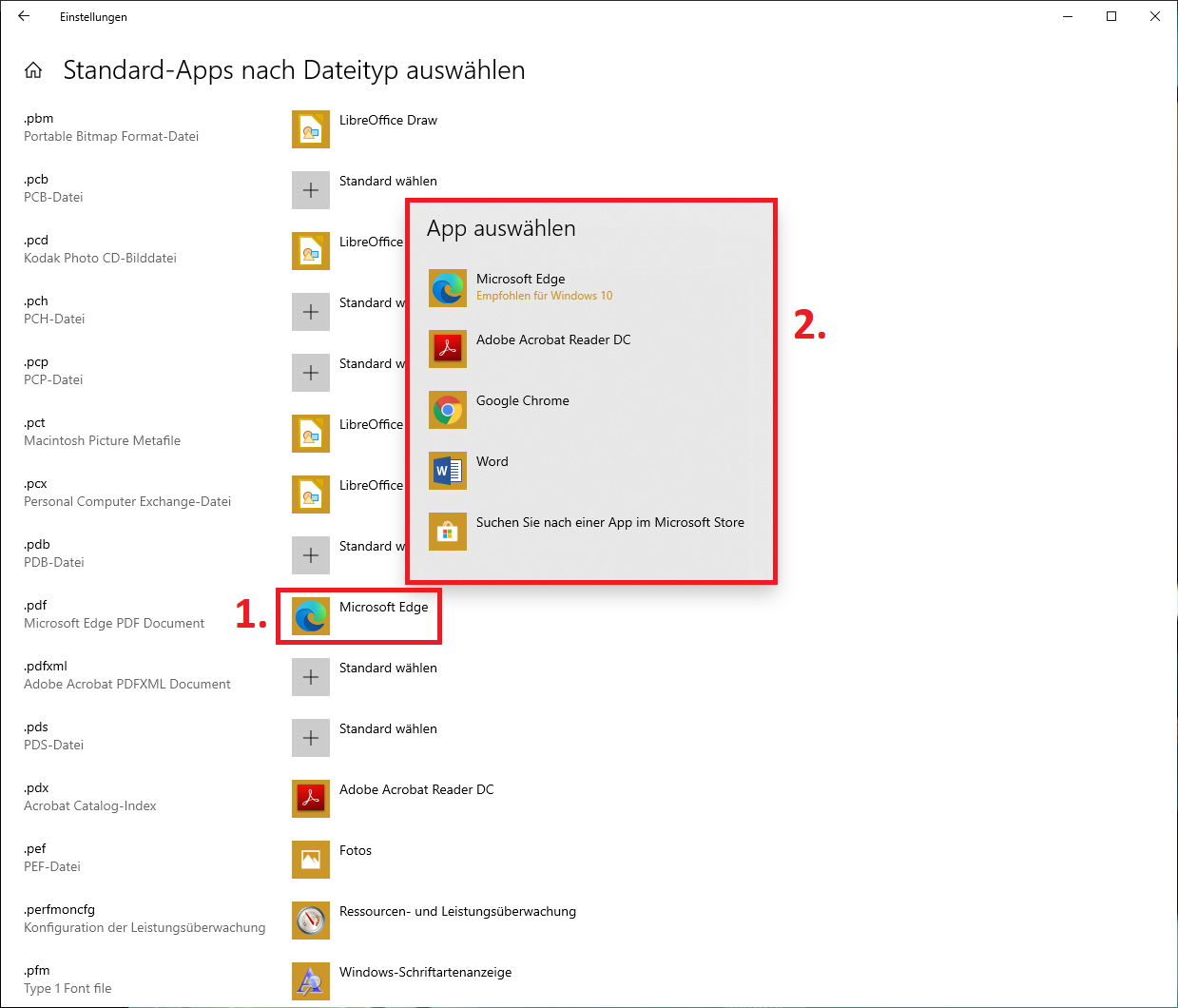This screenshot has width=1178, height=1008.
Task: Open Adobe Acrobat Reader DC default for .pdx
Action: 311,799
